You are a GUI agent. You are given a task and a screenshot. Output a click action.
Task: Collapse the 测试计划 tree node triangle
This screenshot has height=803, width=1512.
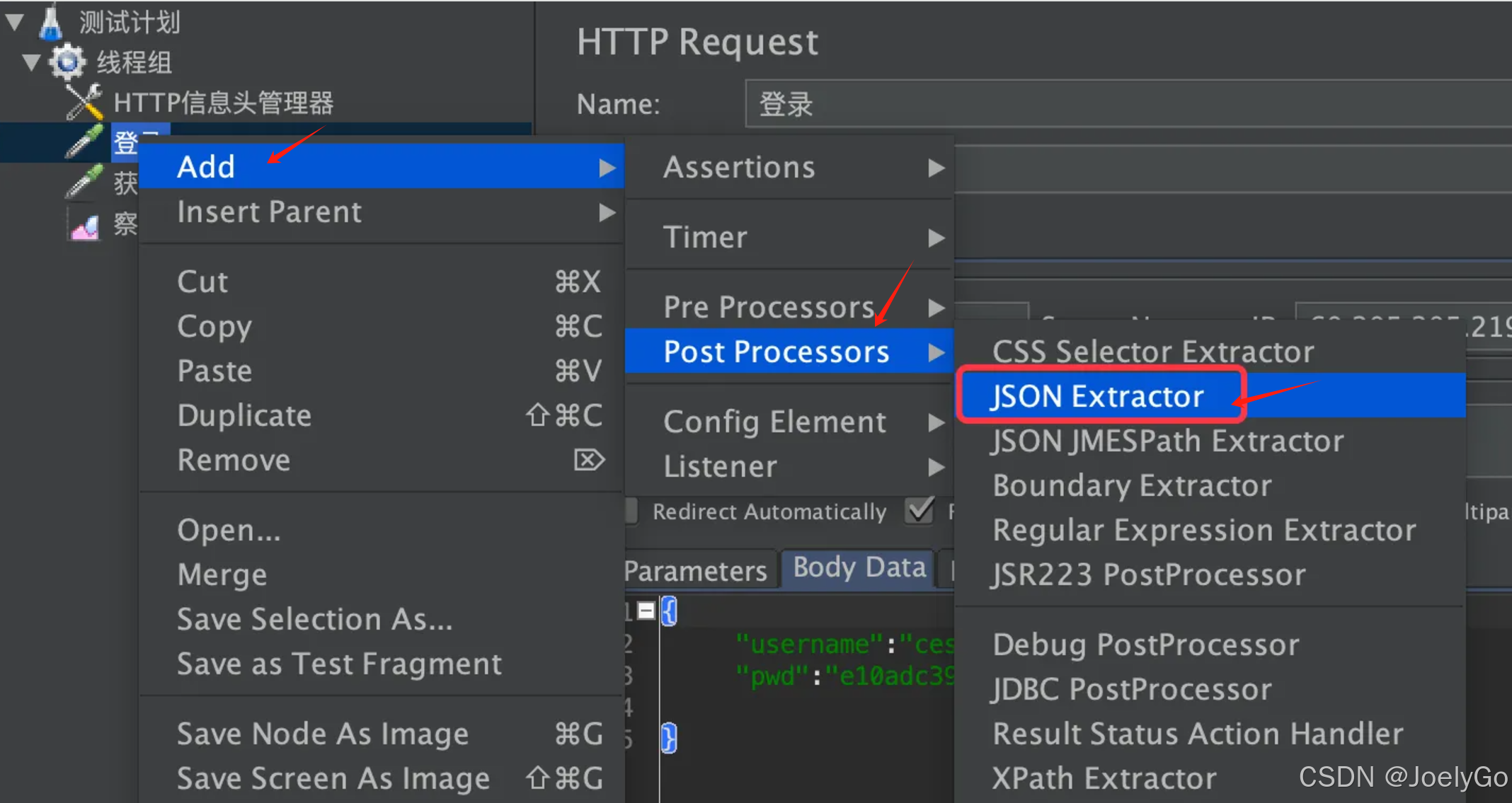pos(14,20)
